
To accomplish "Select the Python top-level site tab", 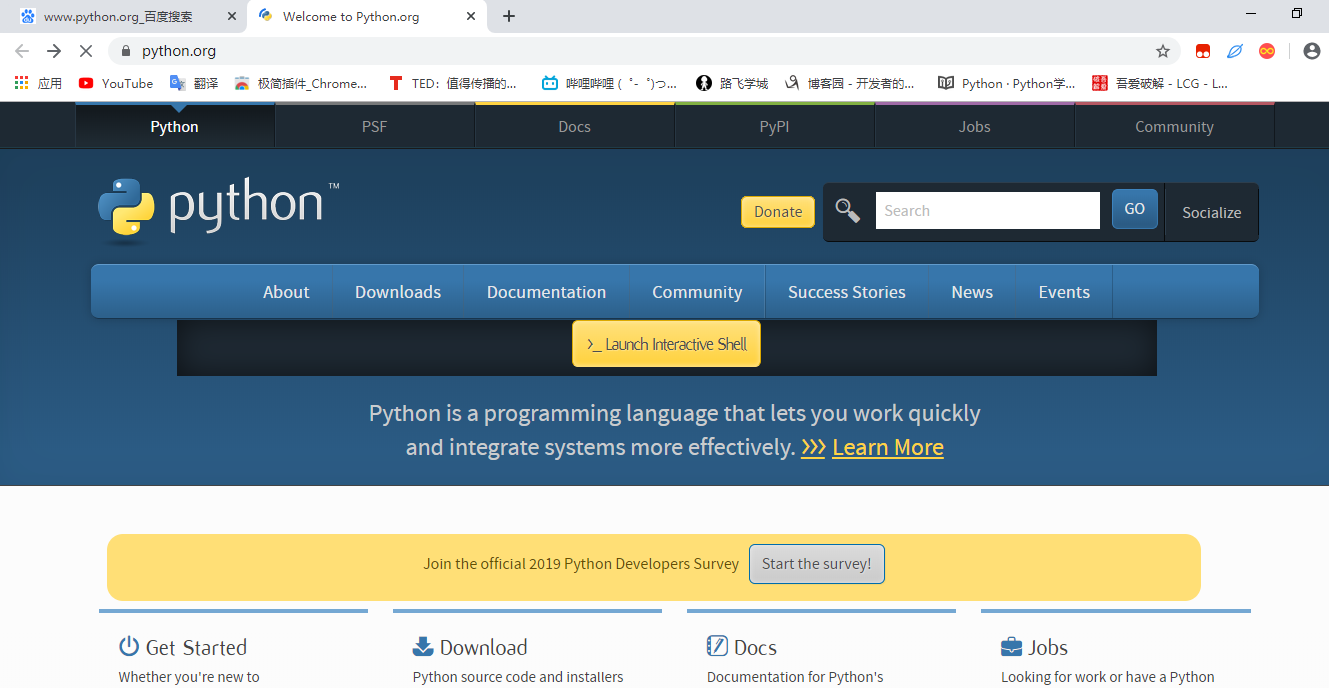I will click(175, 127).
